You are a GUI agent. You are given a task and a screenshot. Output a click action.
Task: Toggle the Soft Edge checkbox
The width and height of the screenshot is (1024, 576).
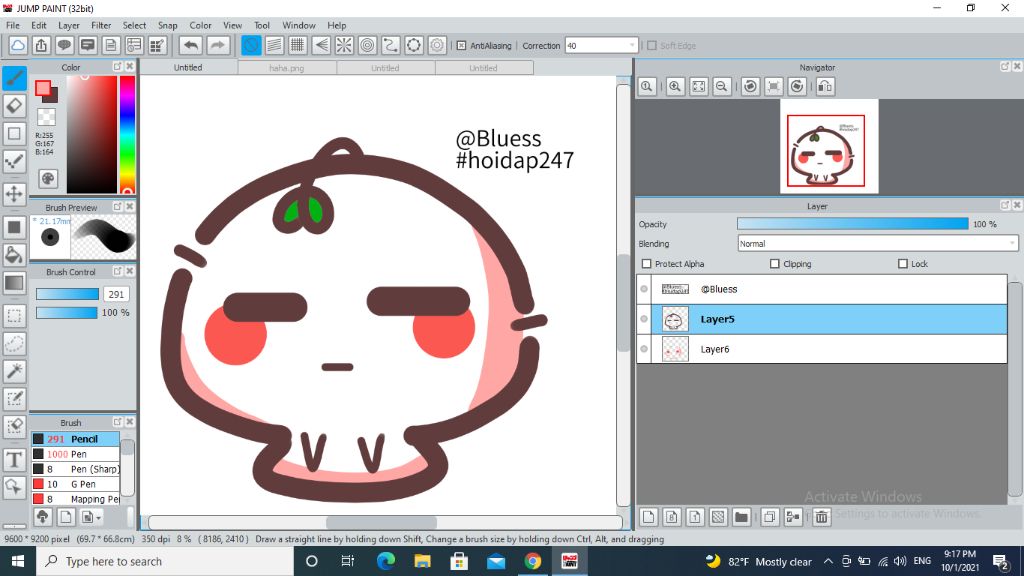652,46
